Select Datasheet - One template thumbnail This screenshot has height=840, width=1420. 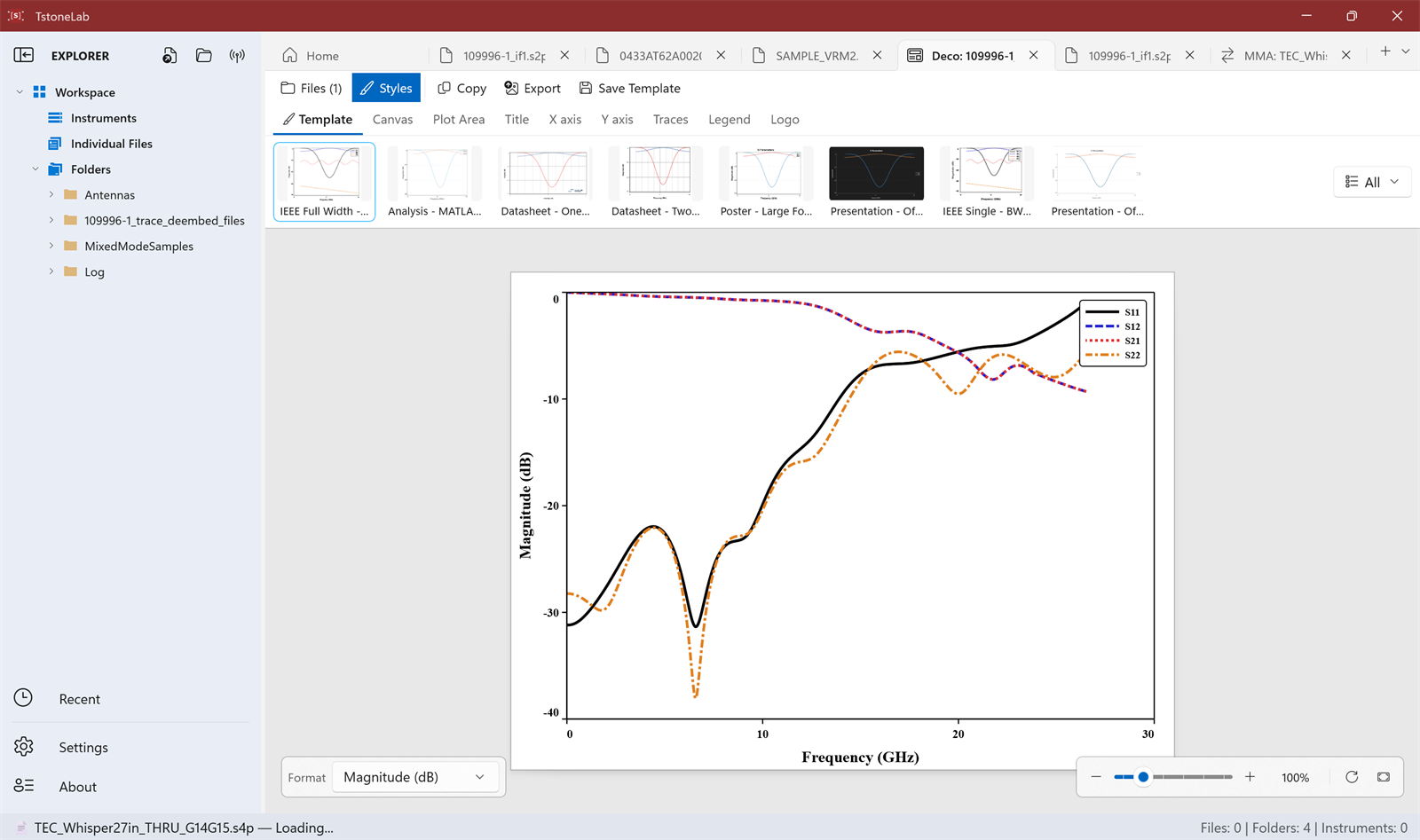(545, 182)
